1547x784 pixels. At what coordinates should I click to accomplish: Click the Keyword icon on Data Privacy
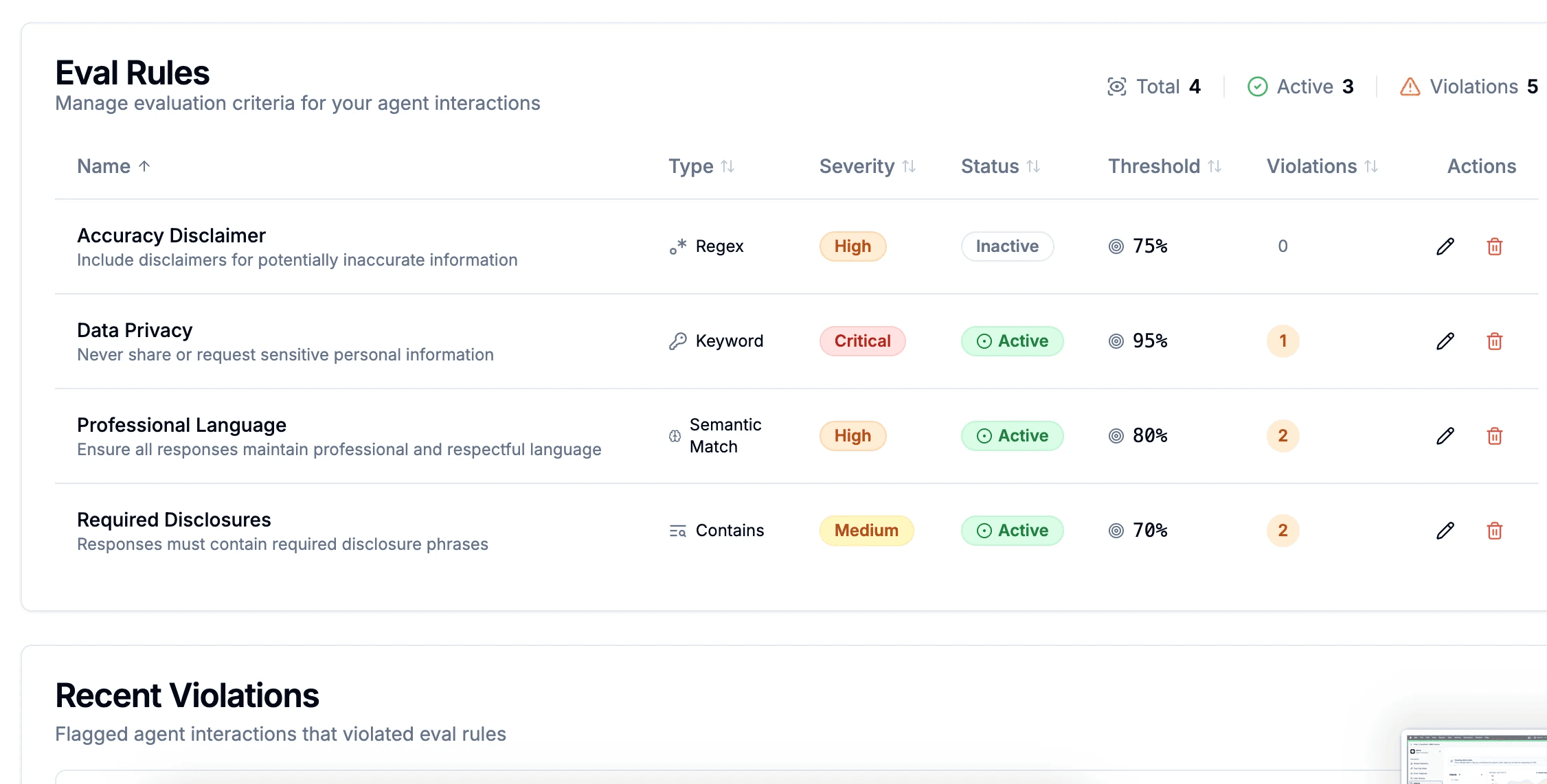[x=678, y=340]
